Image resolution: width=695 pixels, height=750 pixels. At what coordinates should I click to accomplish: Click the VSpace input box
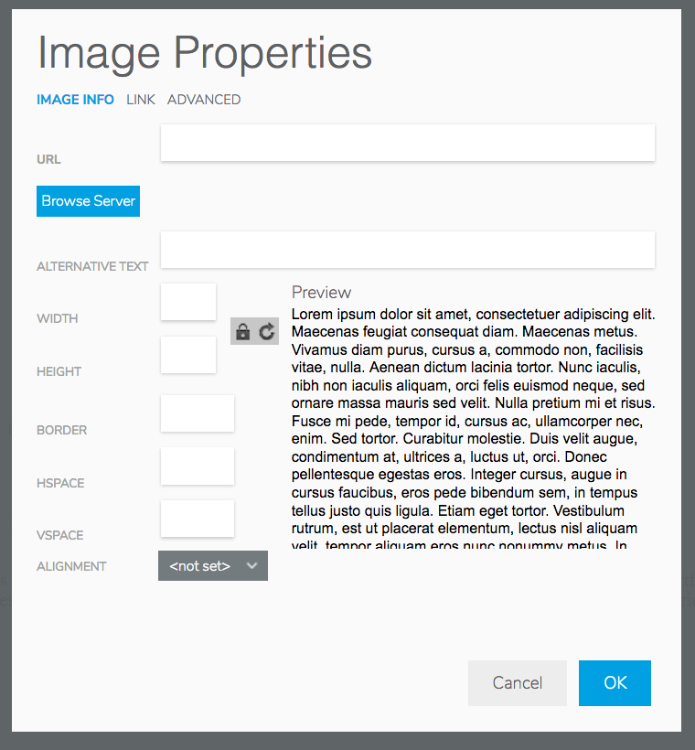point(198,518)
